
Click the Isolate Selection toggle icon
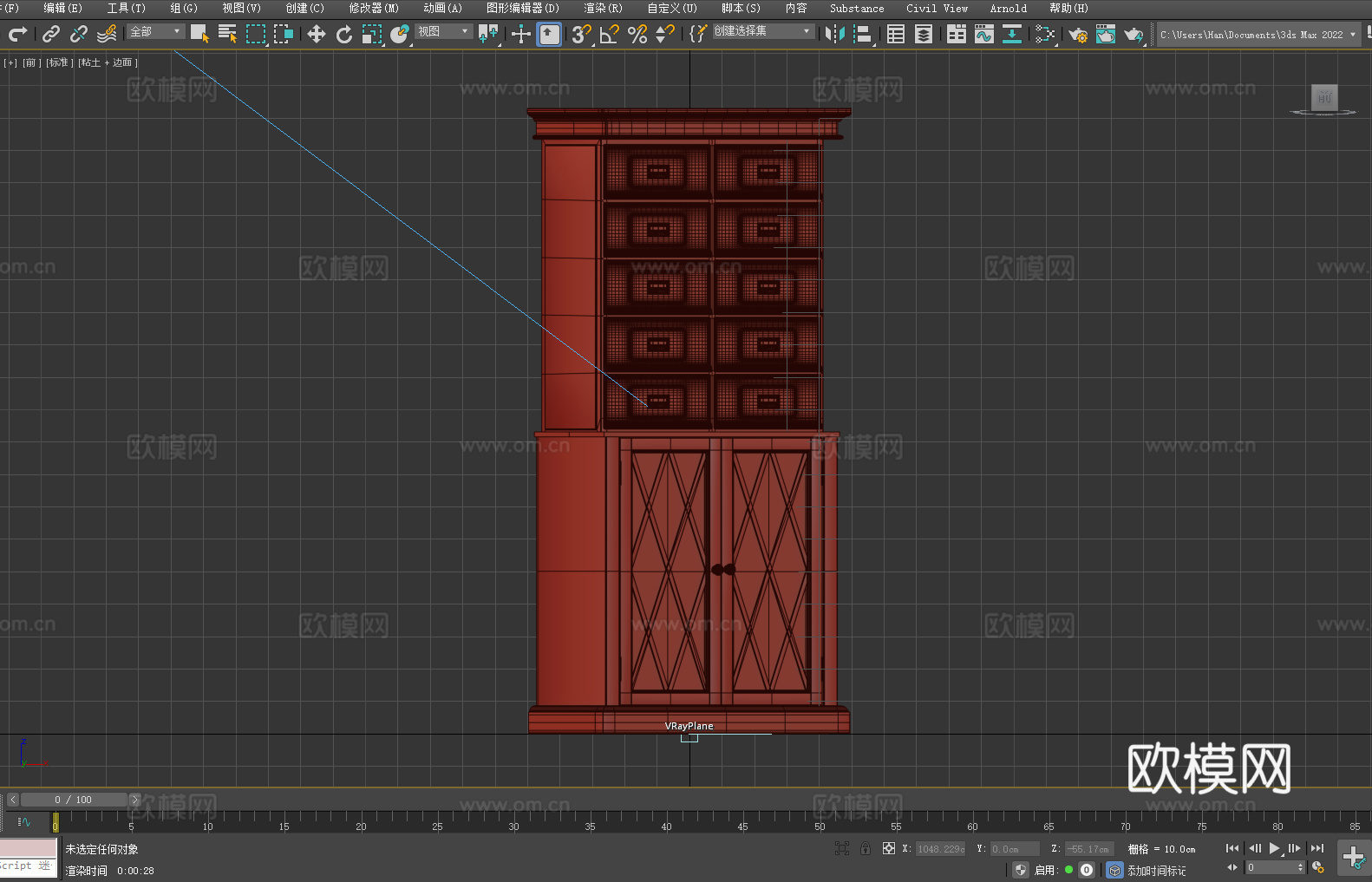pos(841,848)
